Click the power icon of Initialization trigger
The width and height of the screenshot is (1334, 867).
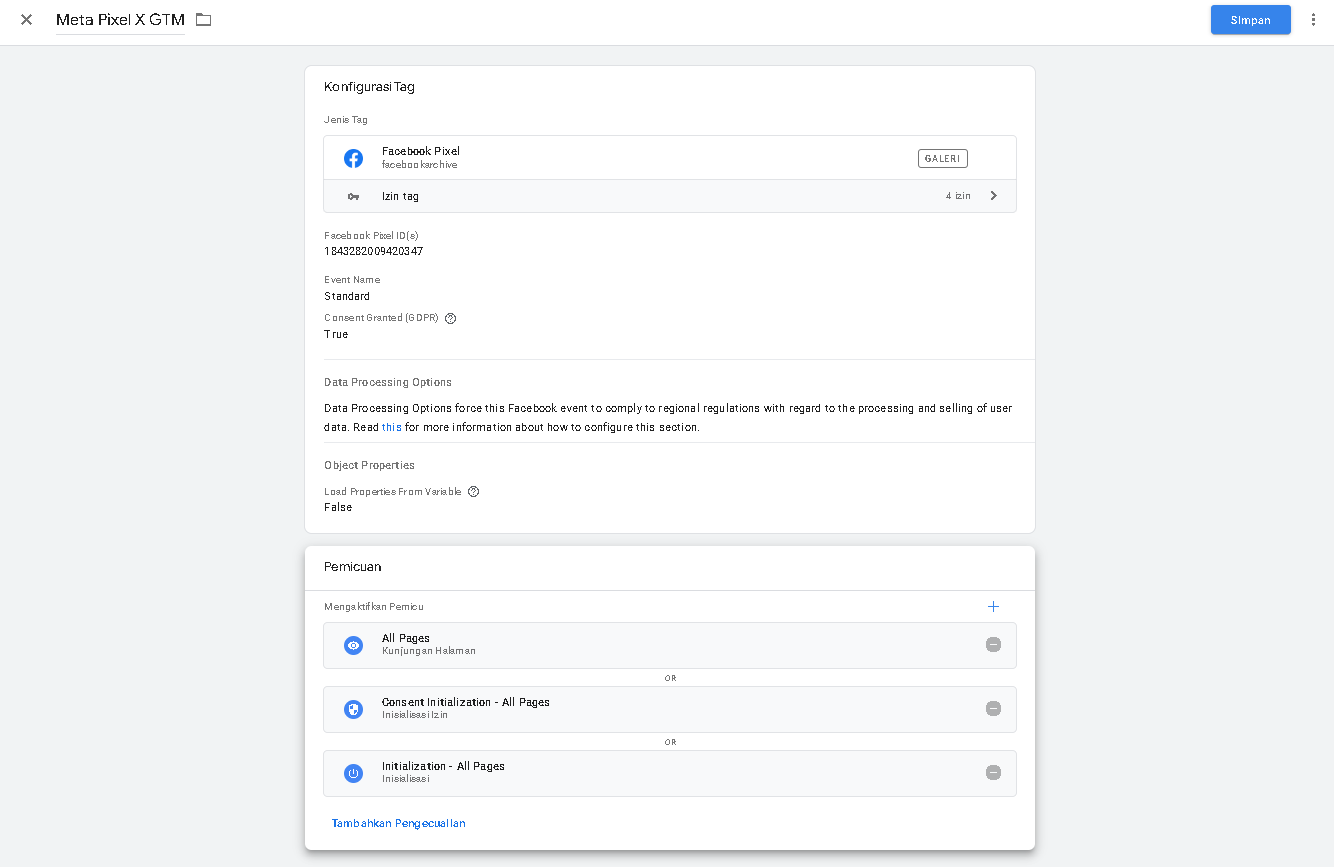pyautogui.click(x=353, y=773)
